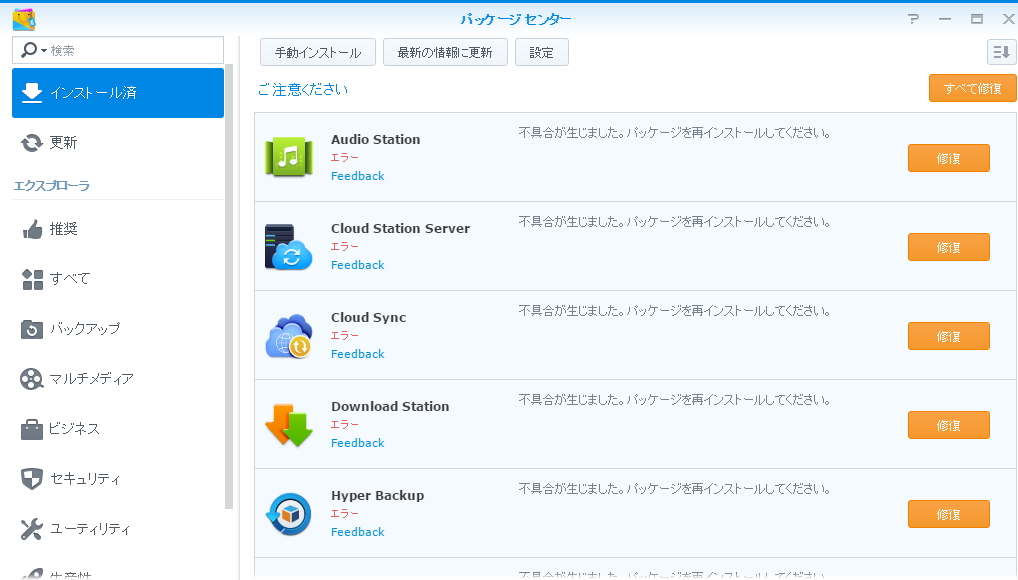
Task: Click the Audio Station app icon
Action: tap(289, 157)
